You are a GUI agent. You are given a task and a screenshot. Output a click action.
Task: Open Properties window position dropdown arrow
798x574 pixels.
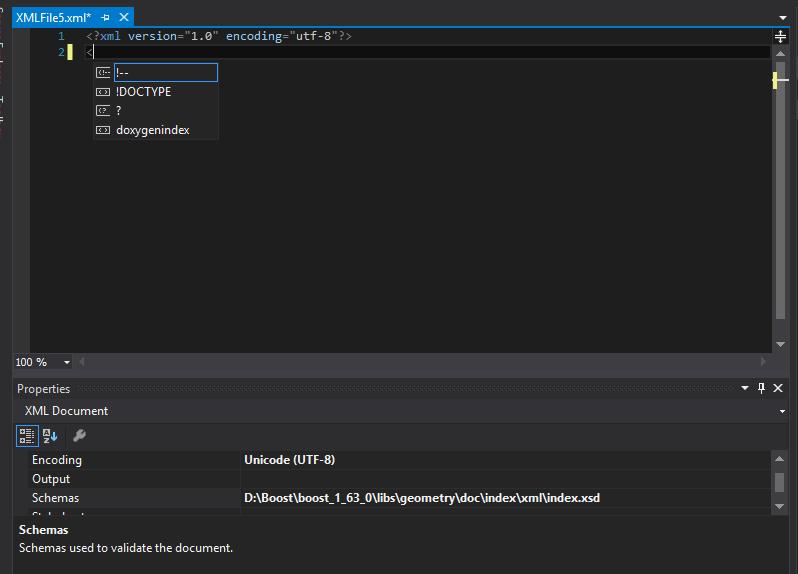point(744,388)
